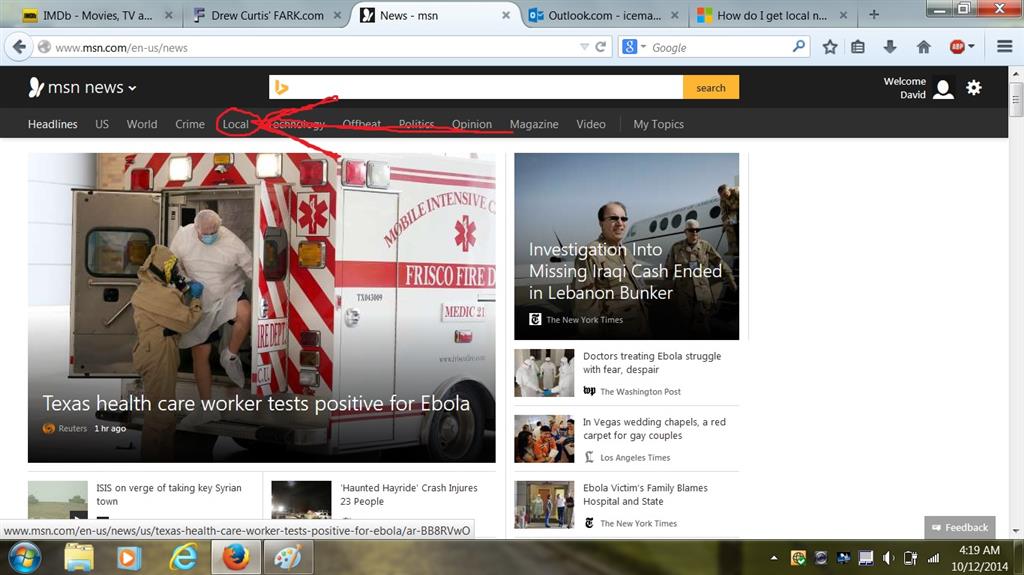Open File Explorer from the taskbar

(x=79, y=557)
